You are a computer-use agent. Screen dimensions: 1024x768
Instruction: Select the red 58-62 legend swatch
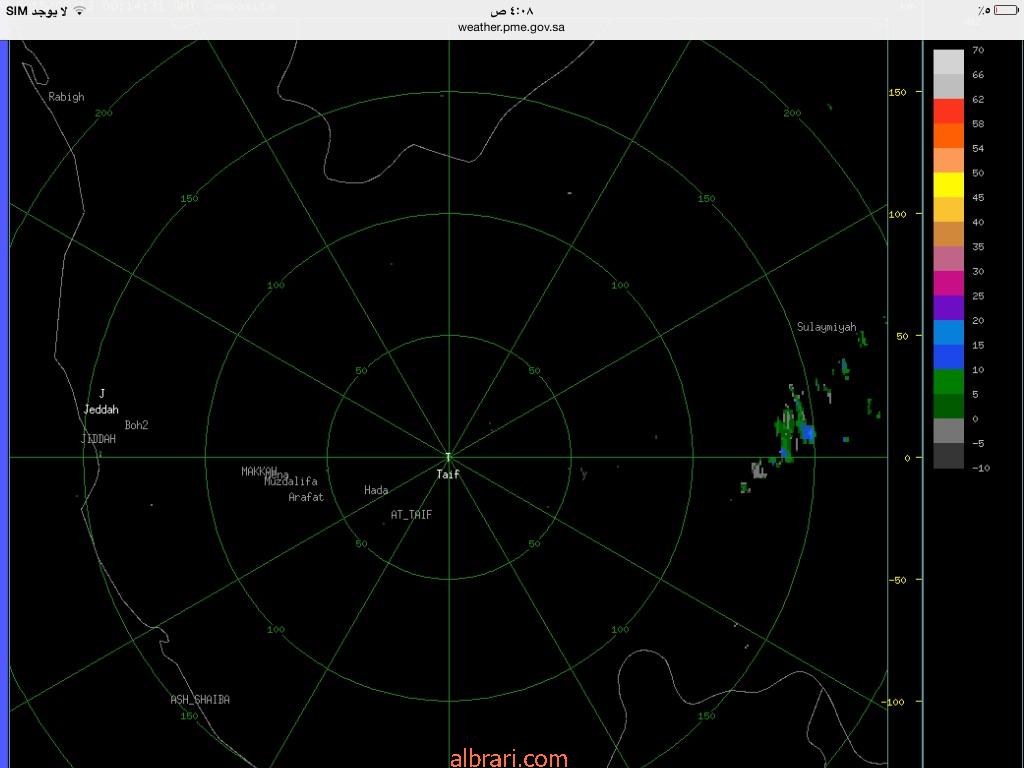[x=948, y=111]
